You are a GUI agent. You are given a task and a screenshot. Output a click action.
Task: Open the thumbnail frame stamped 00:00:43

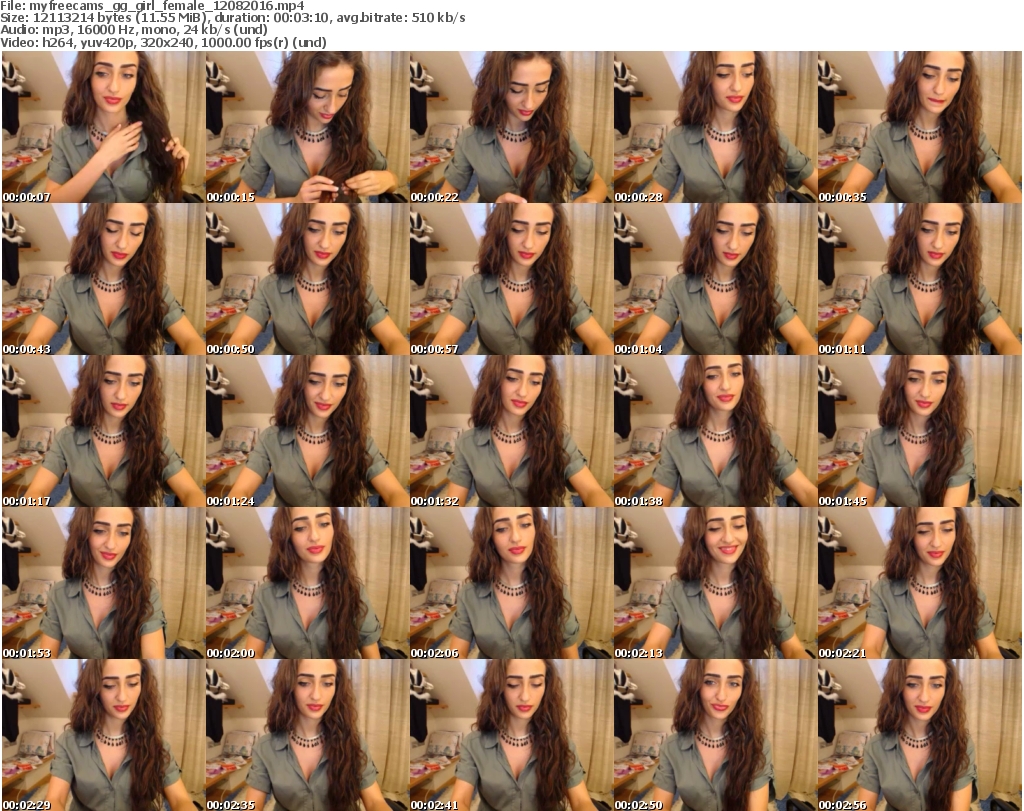(103, 279)
